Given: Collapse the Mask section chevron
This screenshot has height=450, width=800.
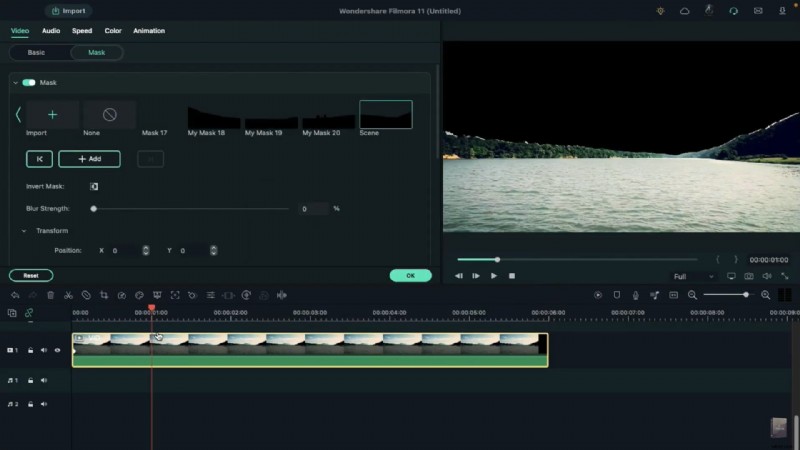Looking at the screenshot, I should 15,83.
